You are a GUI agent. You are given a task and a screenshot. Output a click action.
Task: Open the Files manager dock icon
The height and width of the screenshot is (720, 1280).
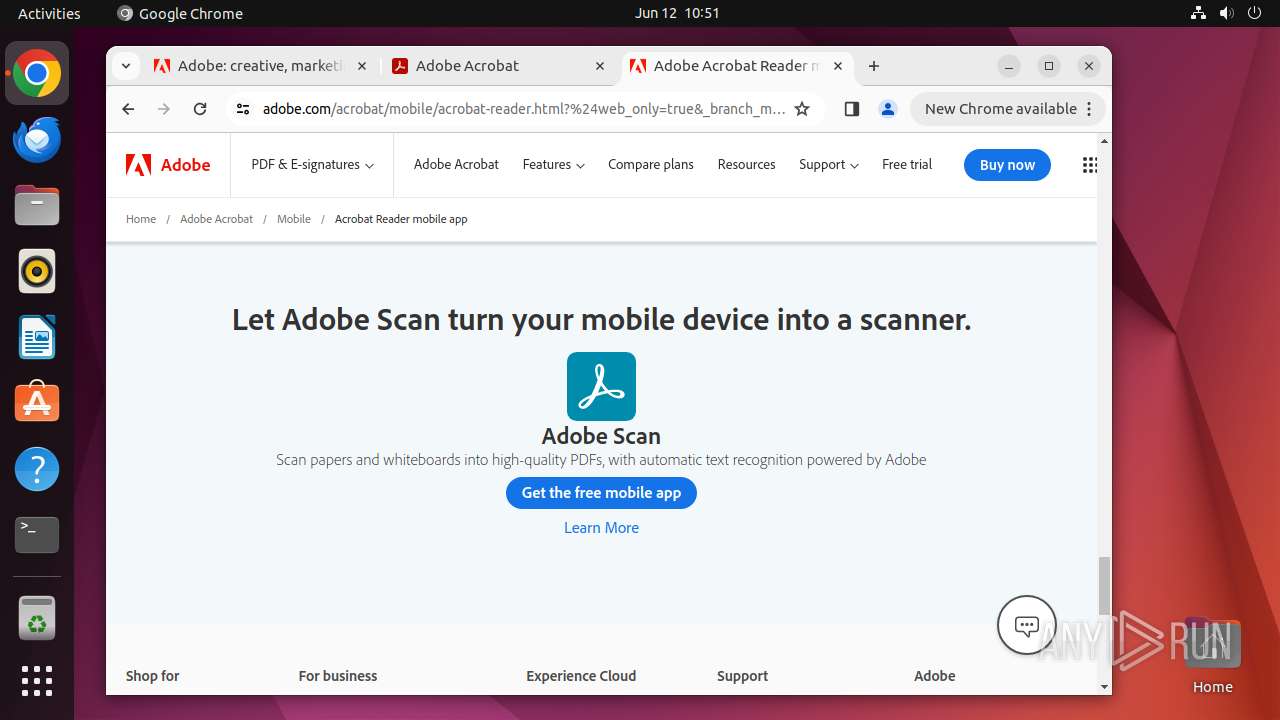click(x=37, y=206)
